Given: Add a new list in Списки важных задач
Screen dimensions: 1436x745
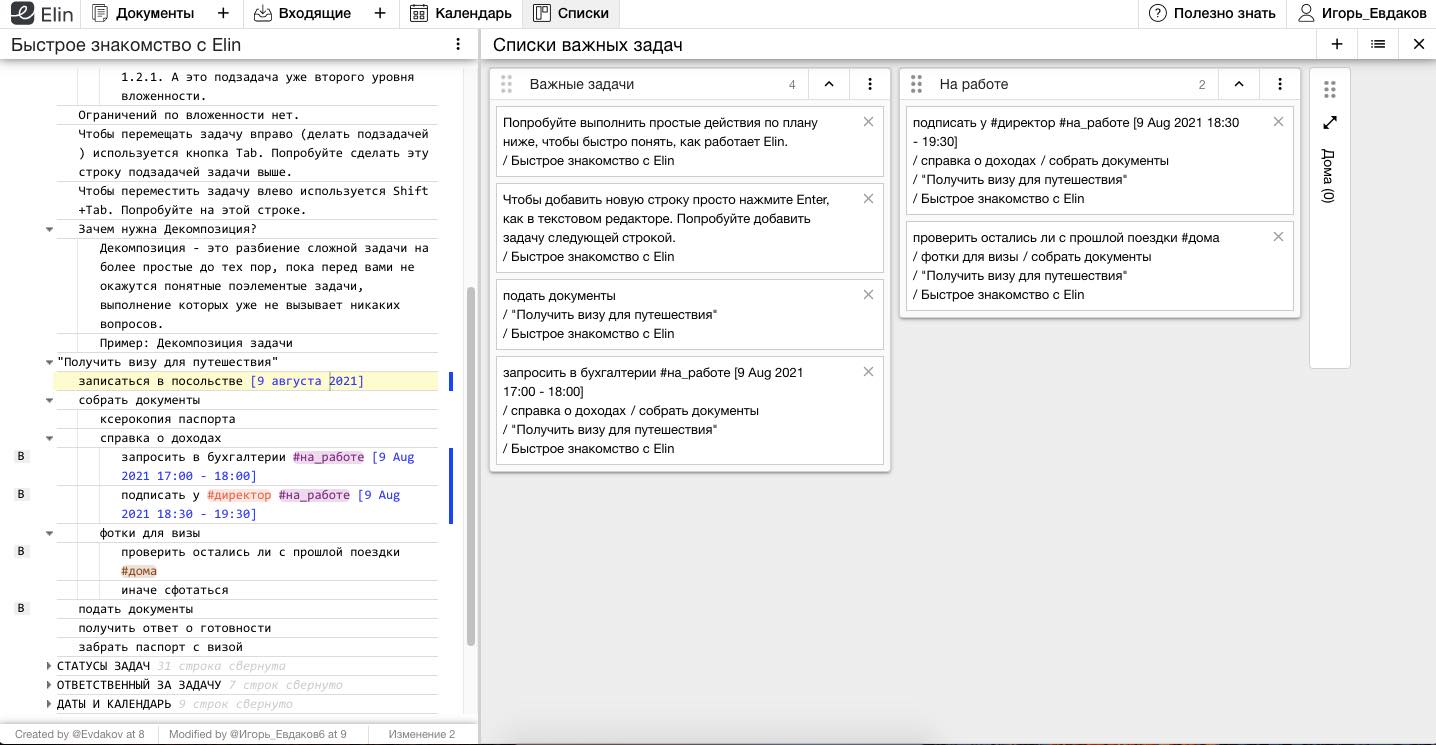Looking at the screenshot, I should (x=1337, y=44).
